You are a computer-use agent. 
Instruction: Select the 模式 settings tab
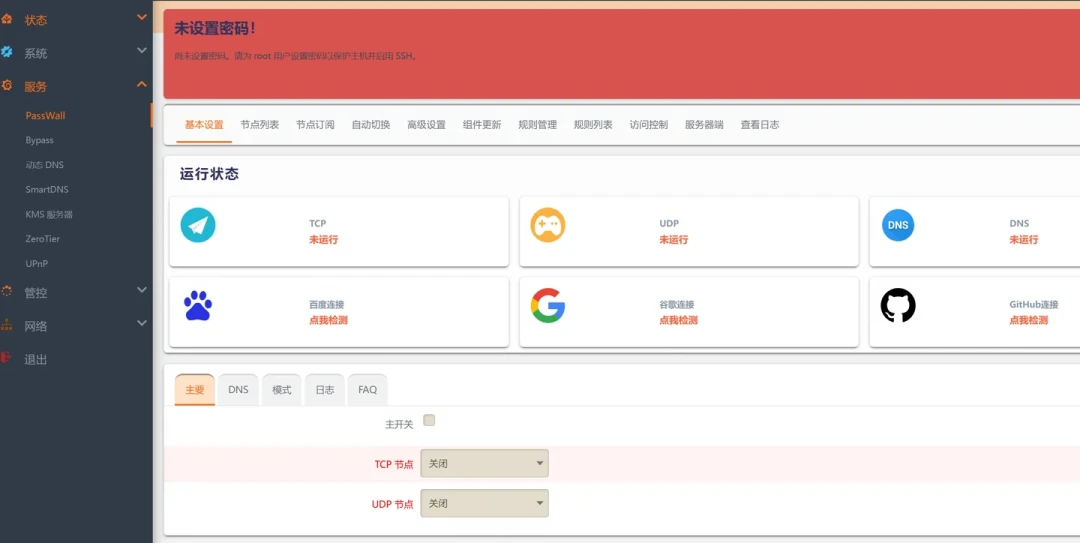click(282, 390)
